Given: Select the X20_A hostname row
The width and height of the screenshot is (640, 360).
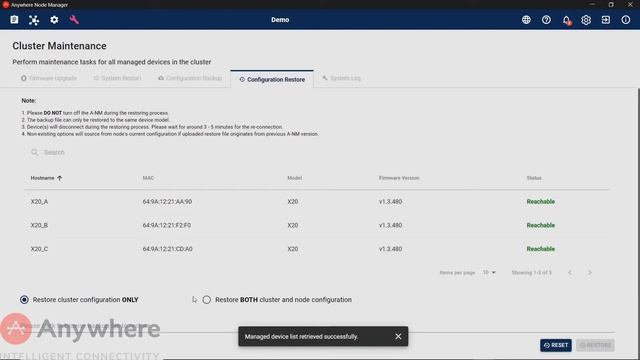Looking at the screenshot, I should (x=39, y=202).
